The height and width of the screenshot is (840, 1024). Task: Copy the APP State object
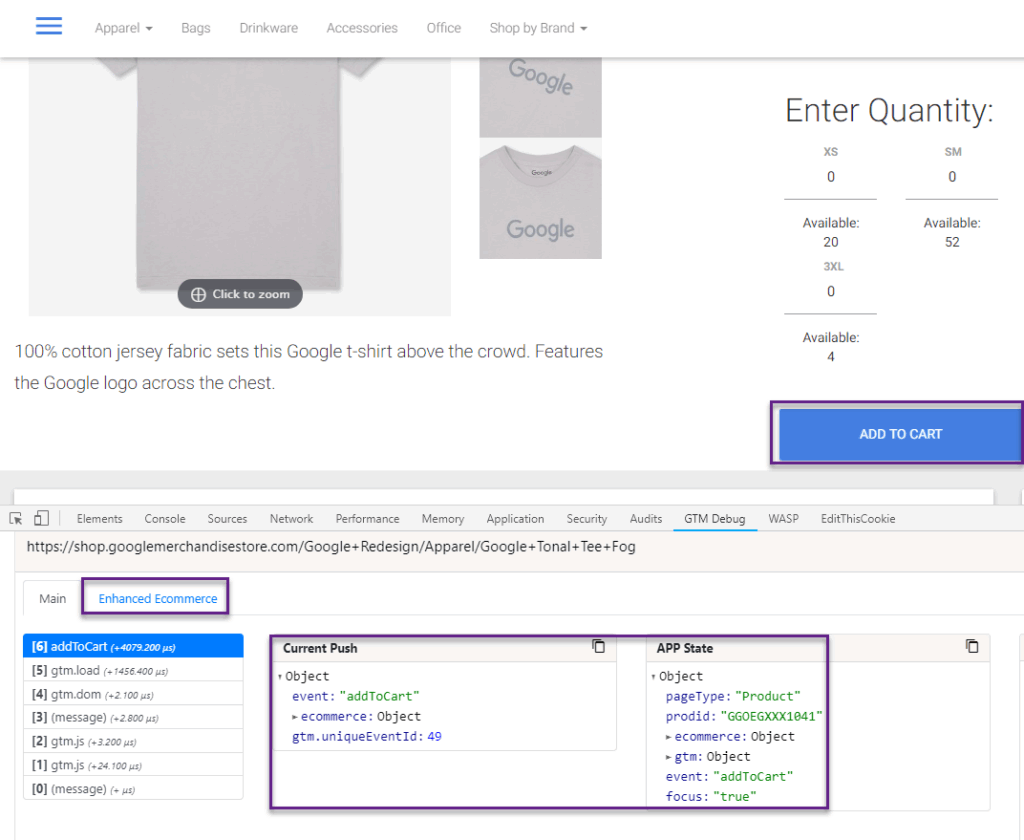tap(972, 646)
